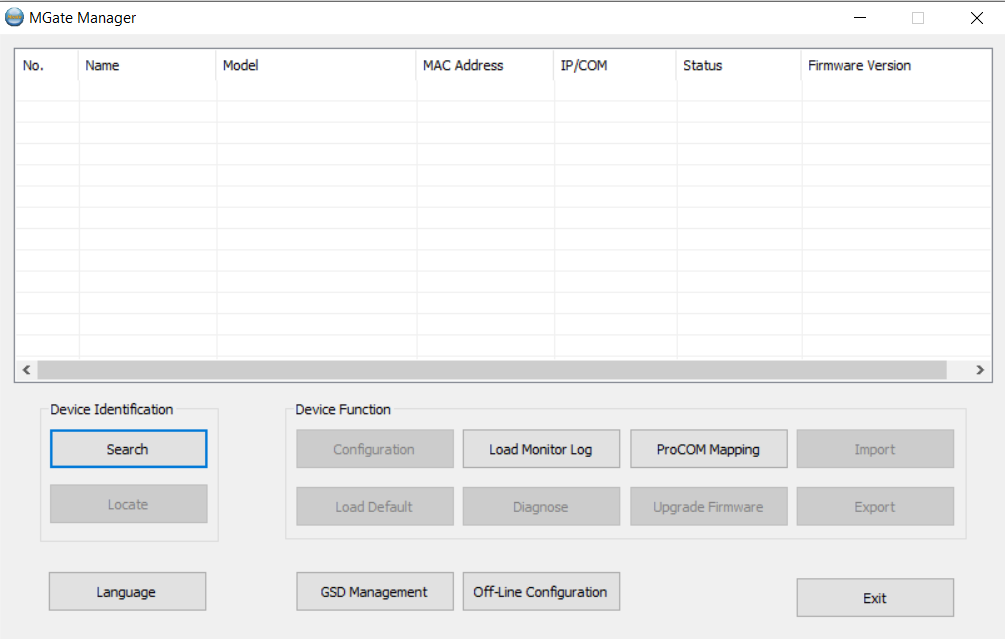Click the Export button
This screenshot has height=639, width=1005.
point(875,506)
